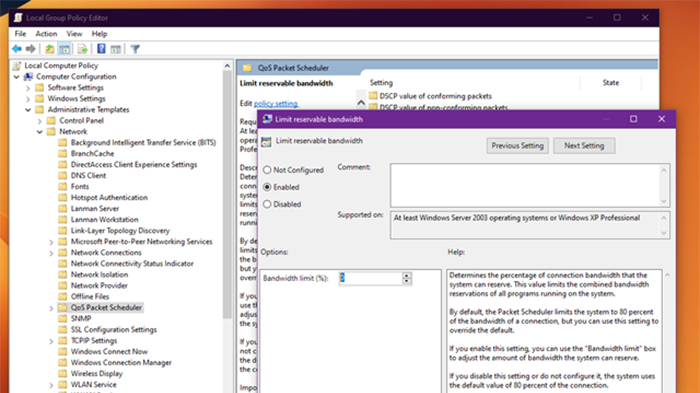Select the Enabled radio button
This screenshot has height=393, width=700.
[267, 187]
